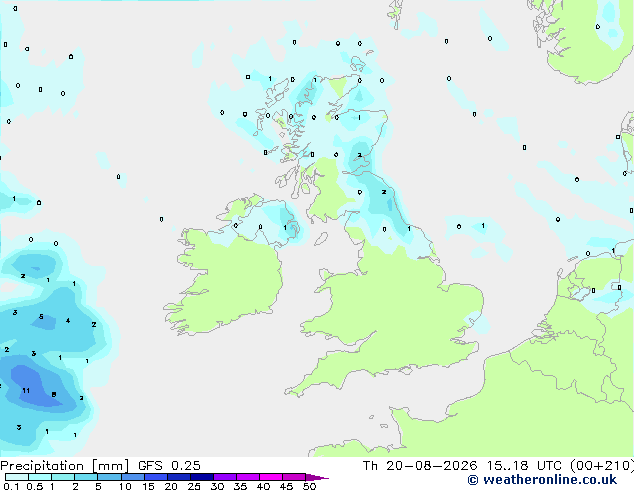Click the "Th 20-08-2026" date text
Screen dimensions: 634x490
420,466
